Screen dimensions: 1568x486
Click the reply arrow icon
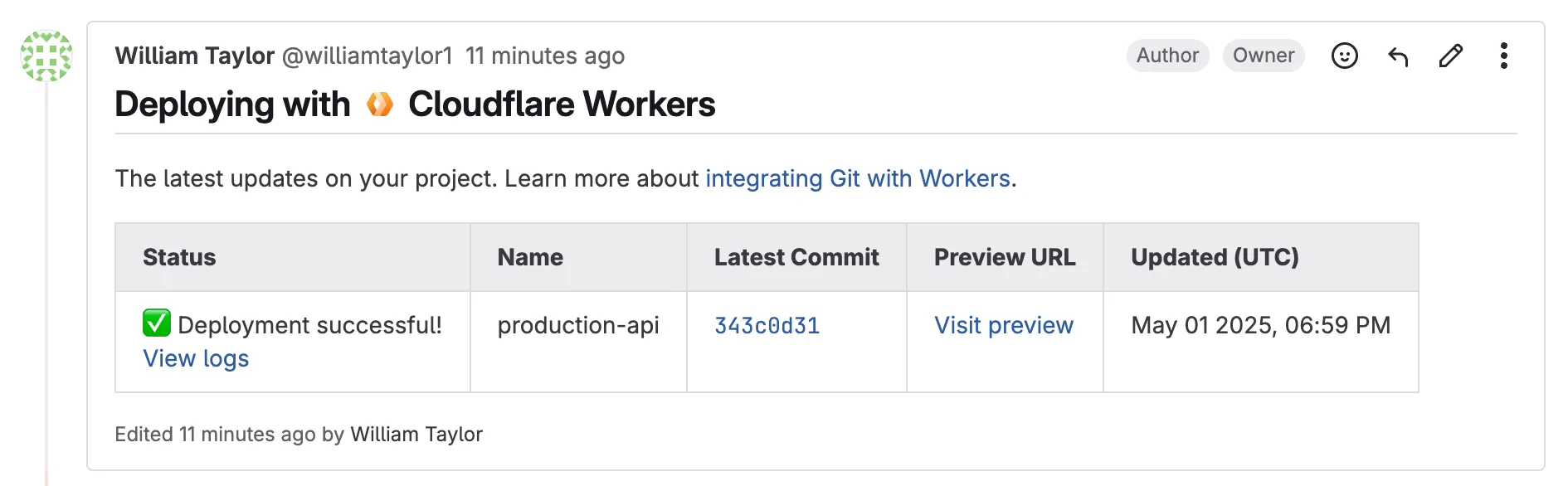1398,56
